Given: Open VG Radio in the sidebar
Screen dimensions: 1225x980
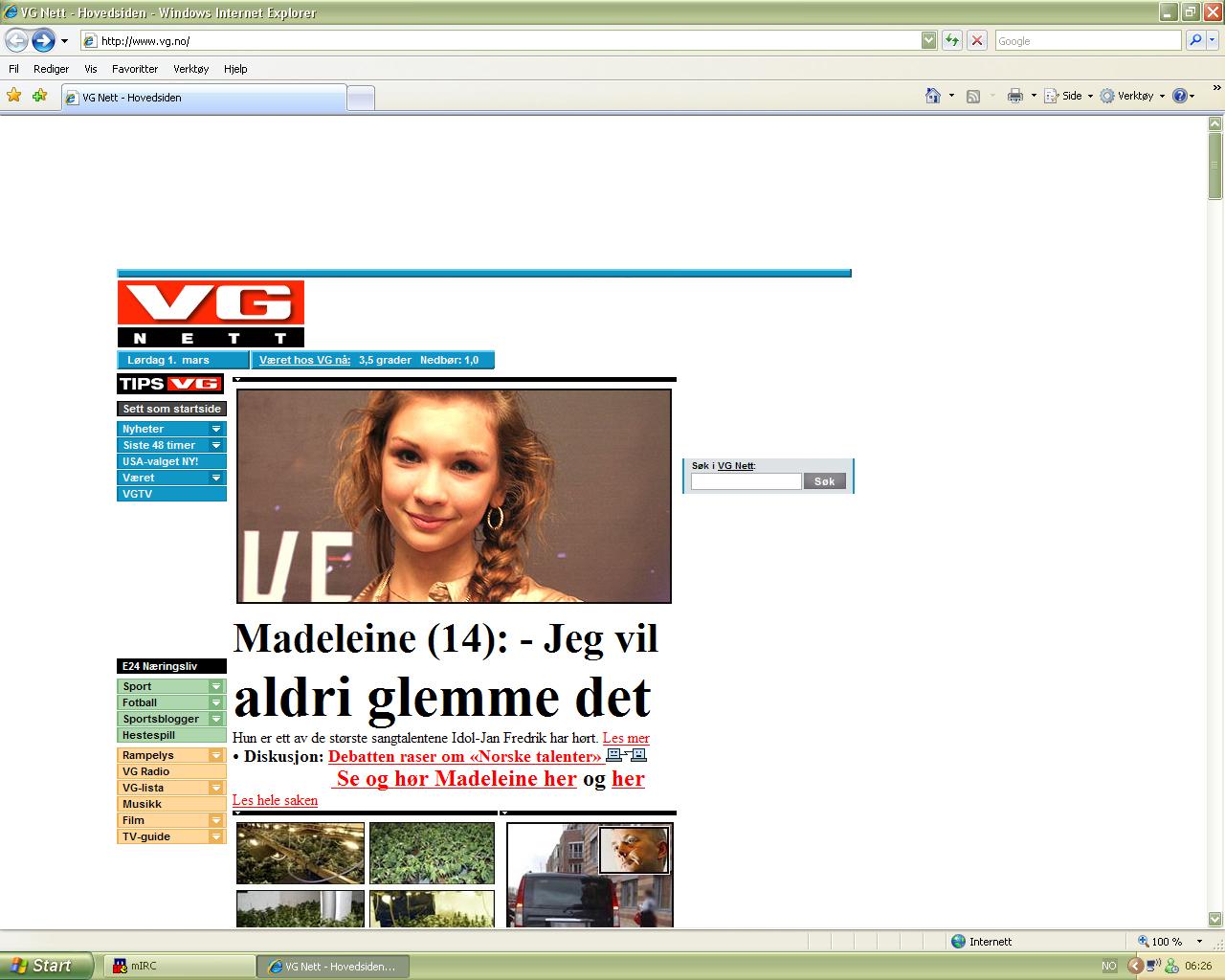Looking at the screenshot, I should [x=171, y=771].
